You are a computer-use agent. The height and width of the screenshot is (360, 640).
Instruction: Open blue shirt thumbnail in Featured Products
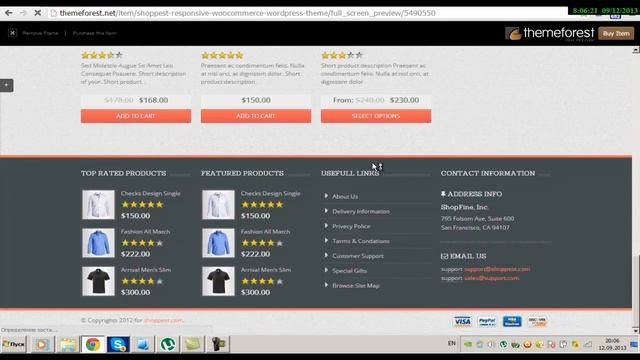[218, 243]
